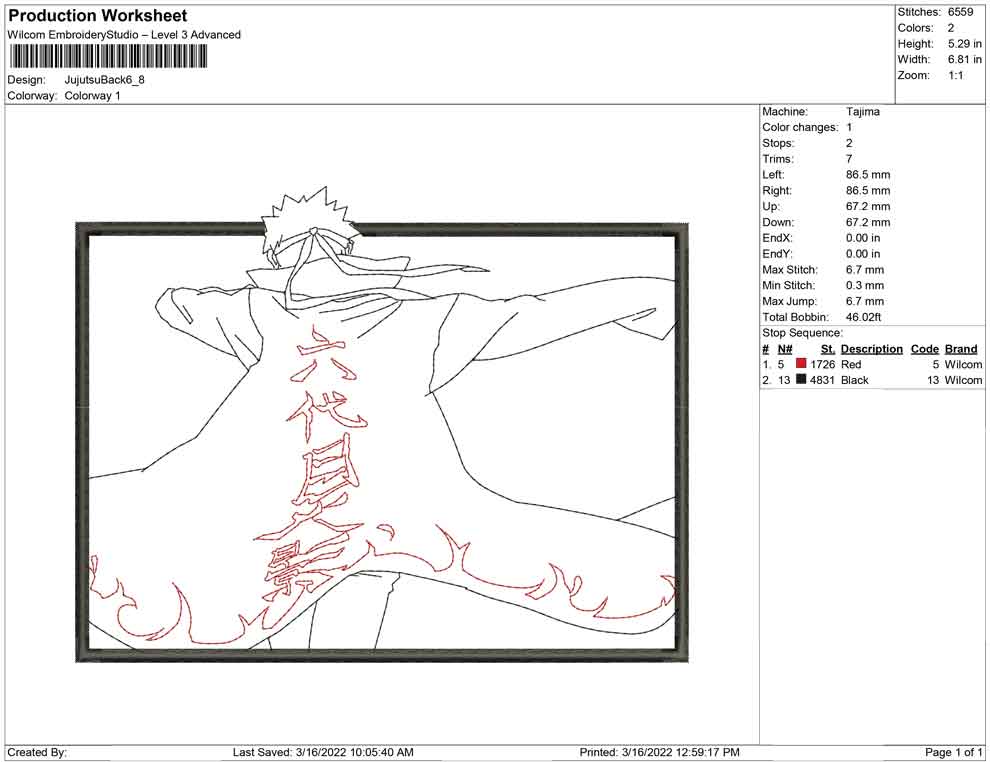Click the barcode under the worksheet title

pyautogui.click(x=108, y=57)
